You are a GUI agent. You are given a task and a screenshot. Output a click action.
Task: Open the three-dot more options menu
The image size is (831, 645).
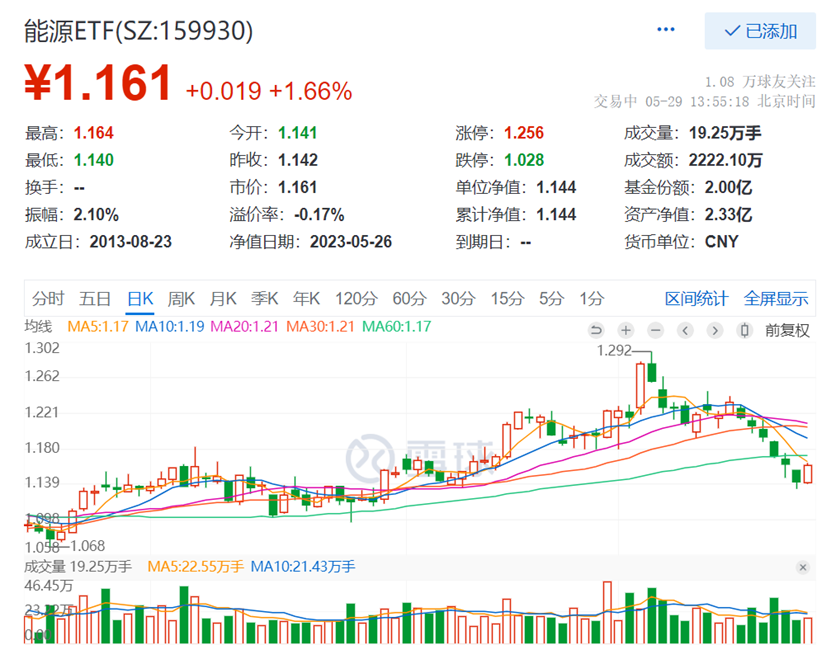[666, 30]
